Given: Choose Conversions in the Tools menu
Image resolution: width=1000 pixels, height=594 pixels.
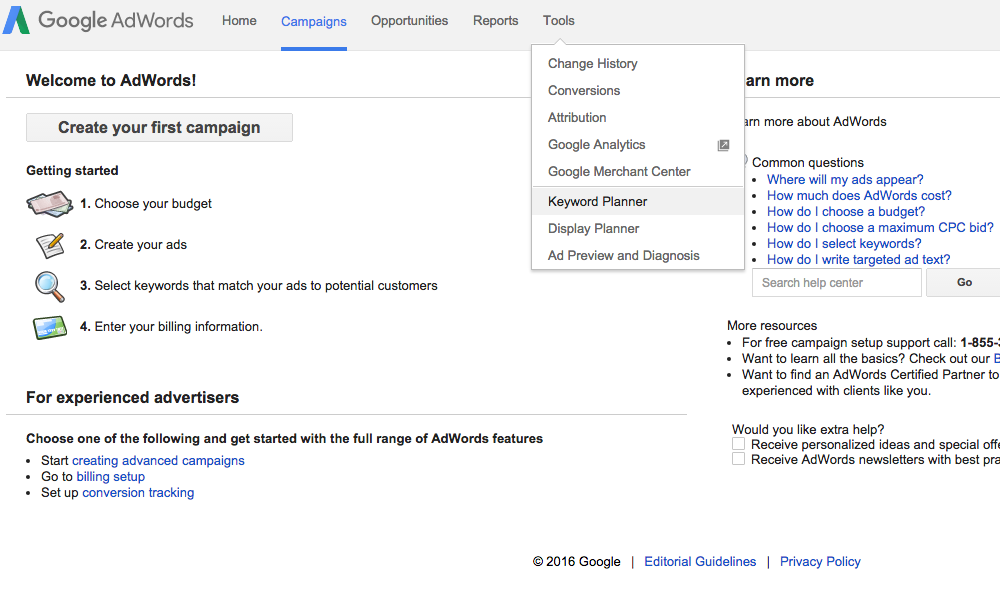Looking at the screenshot, I should point(638,91).
